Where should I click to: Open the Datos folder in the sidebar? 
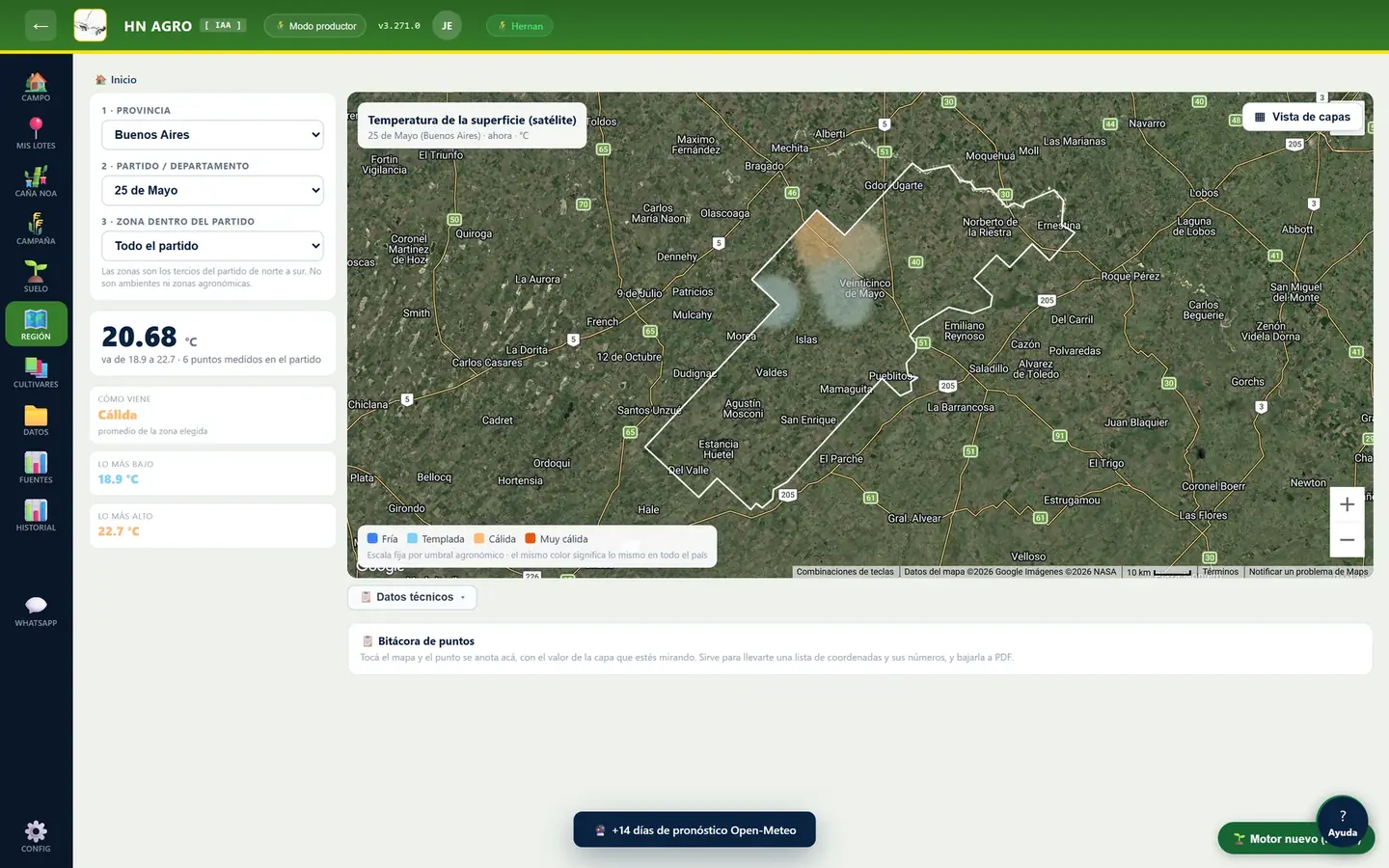(36, 420)
